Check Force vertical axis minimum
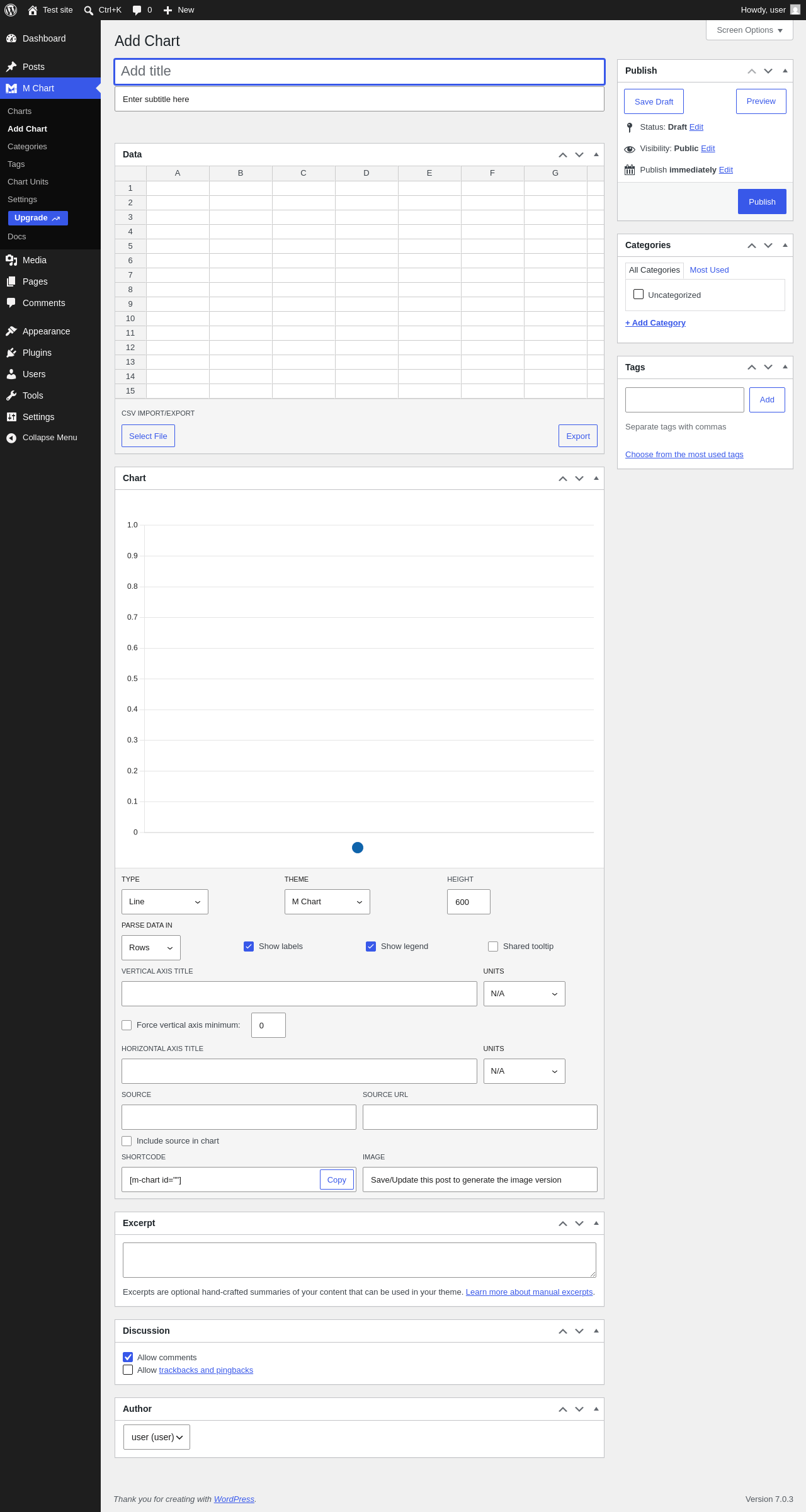Image resolution: width=806 pixels, height=1512 pixels. point(127,1025)
